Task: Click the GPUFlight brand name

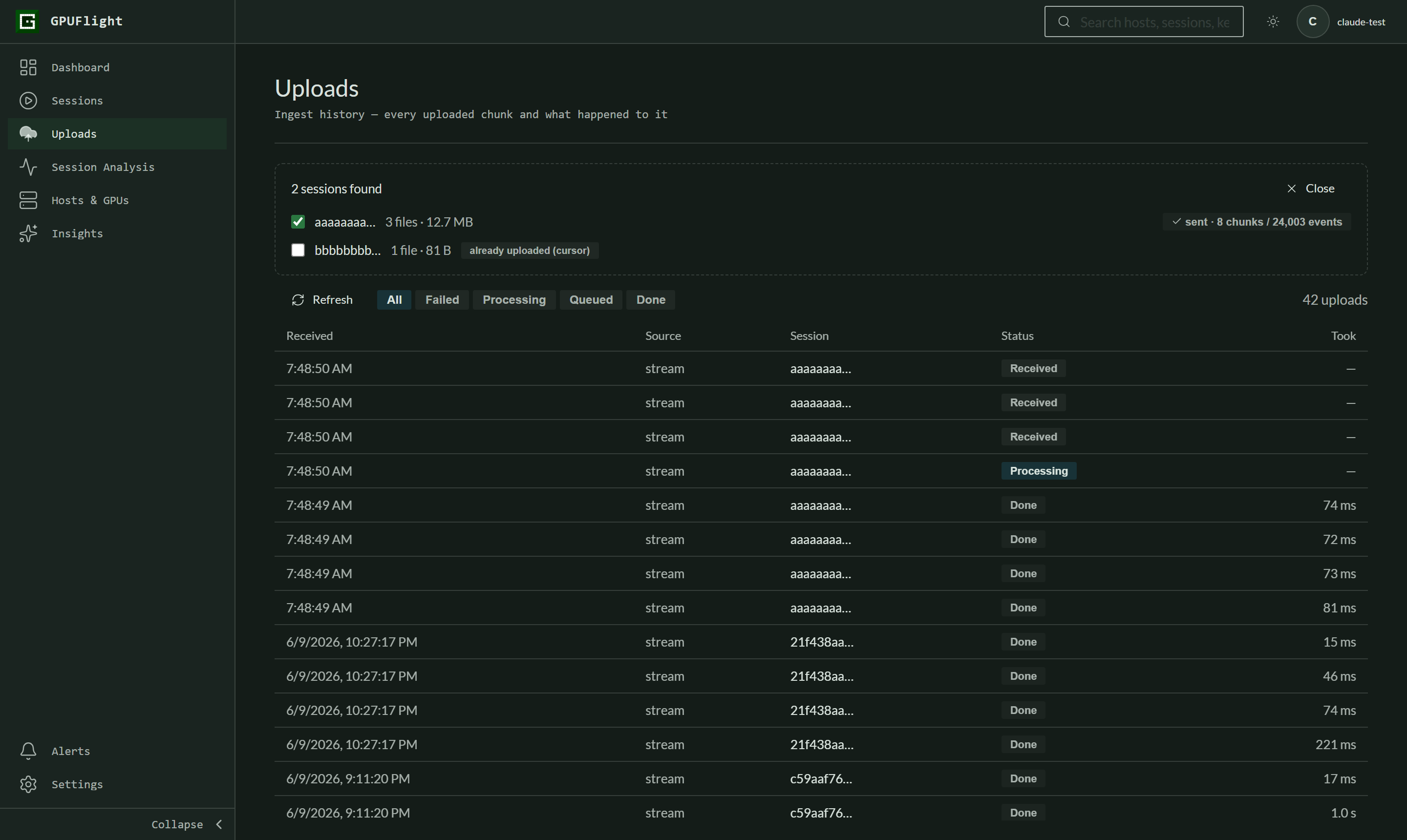Action: (86, 21)
